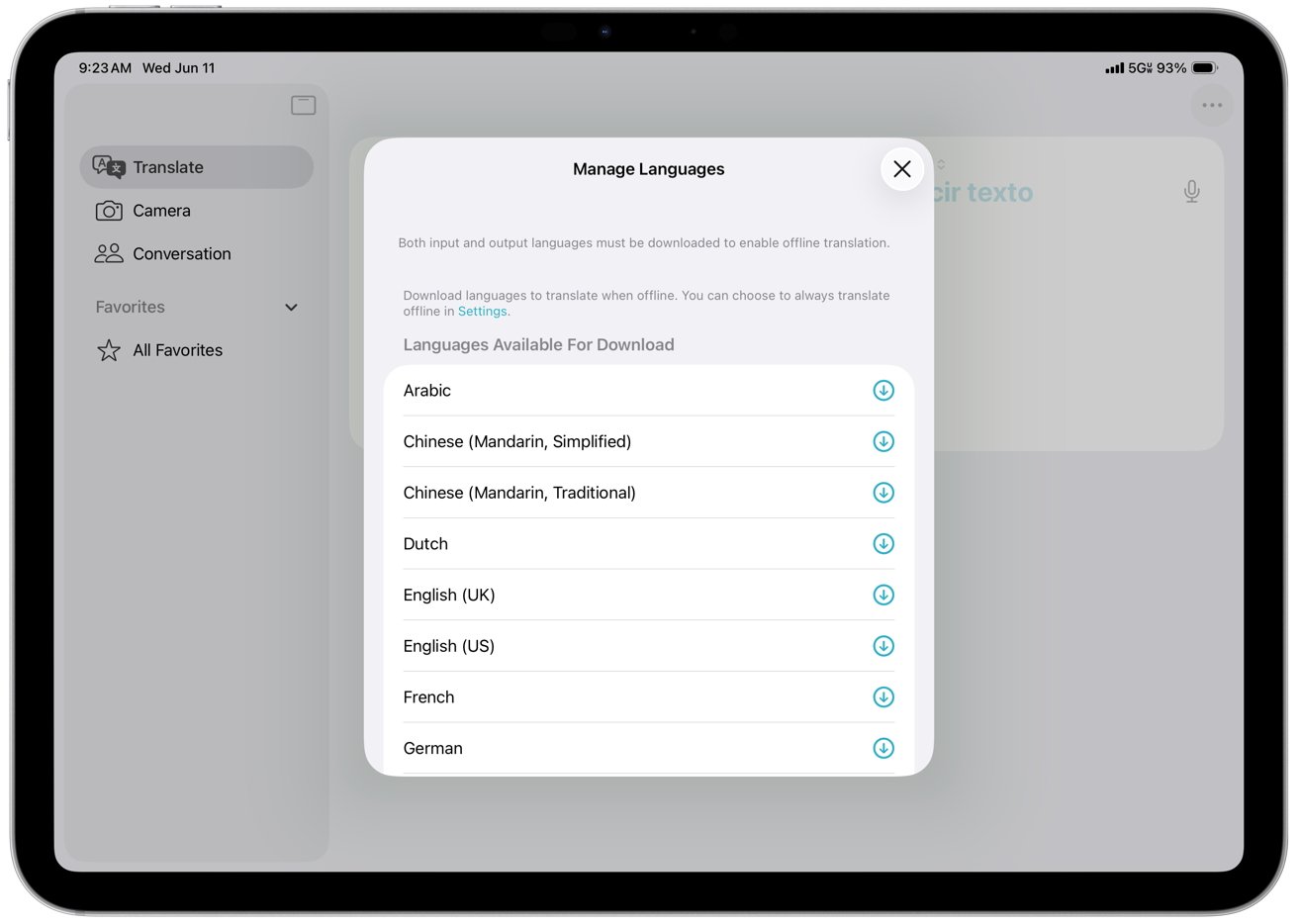Click the Languages Available For Download header
The image size is (1298, 924).
[538, 344]
